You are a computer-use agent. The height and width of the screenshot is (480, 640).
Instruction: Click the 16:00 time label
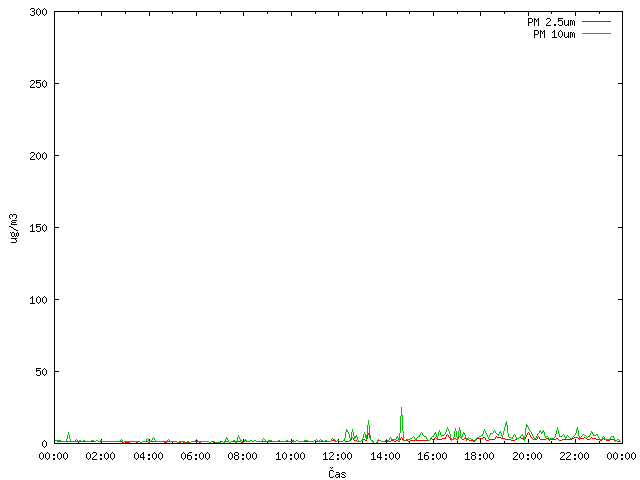point(432,456)
